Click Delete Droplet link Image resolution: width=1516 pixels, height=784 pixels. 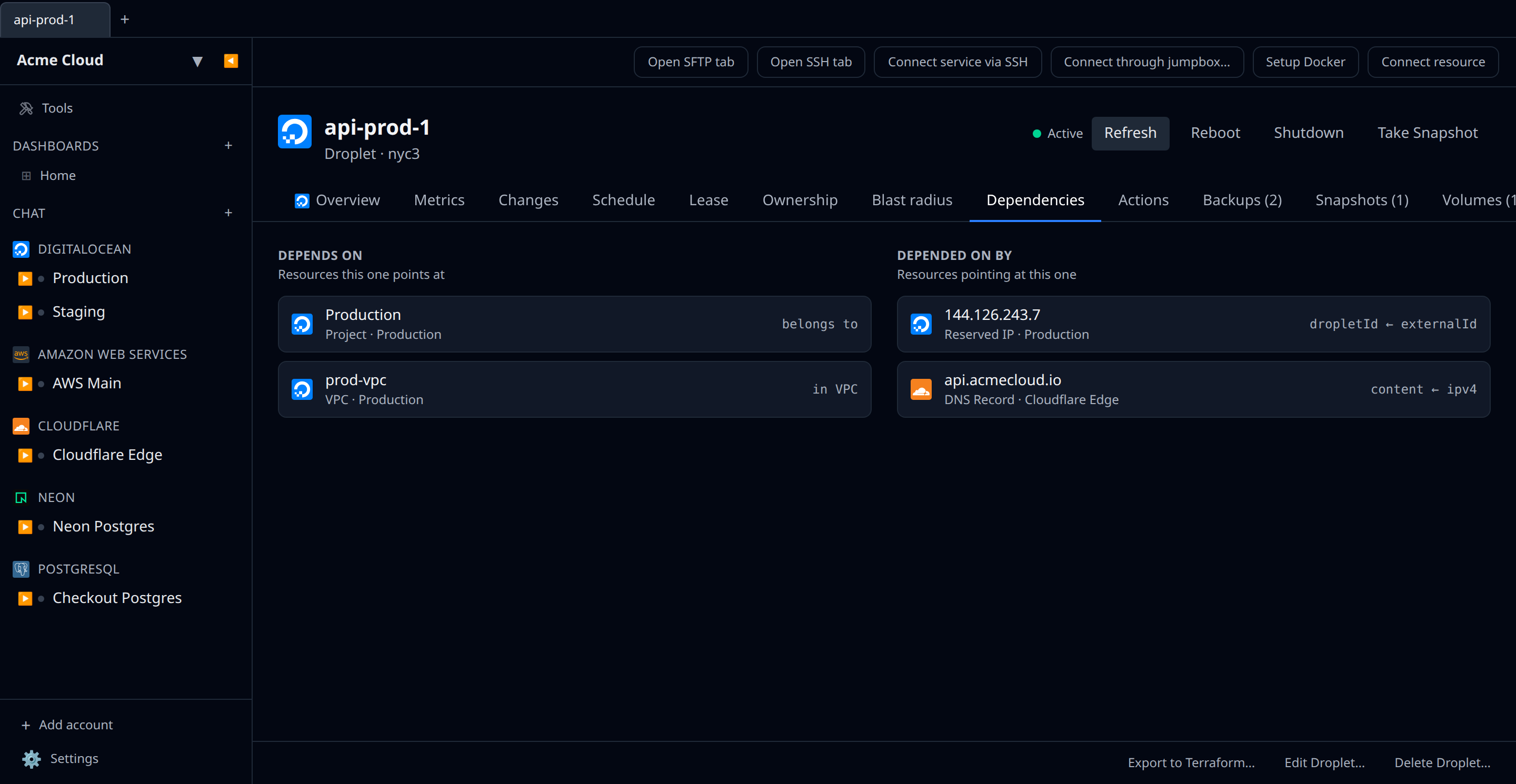tap(1442, 763)
